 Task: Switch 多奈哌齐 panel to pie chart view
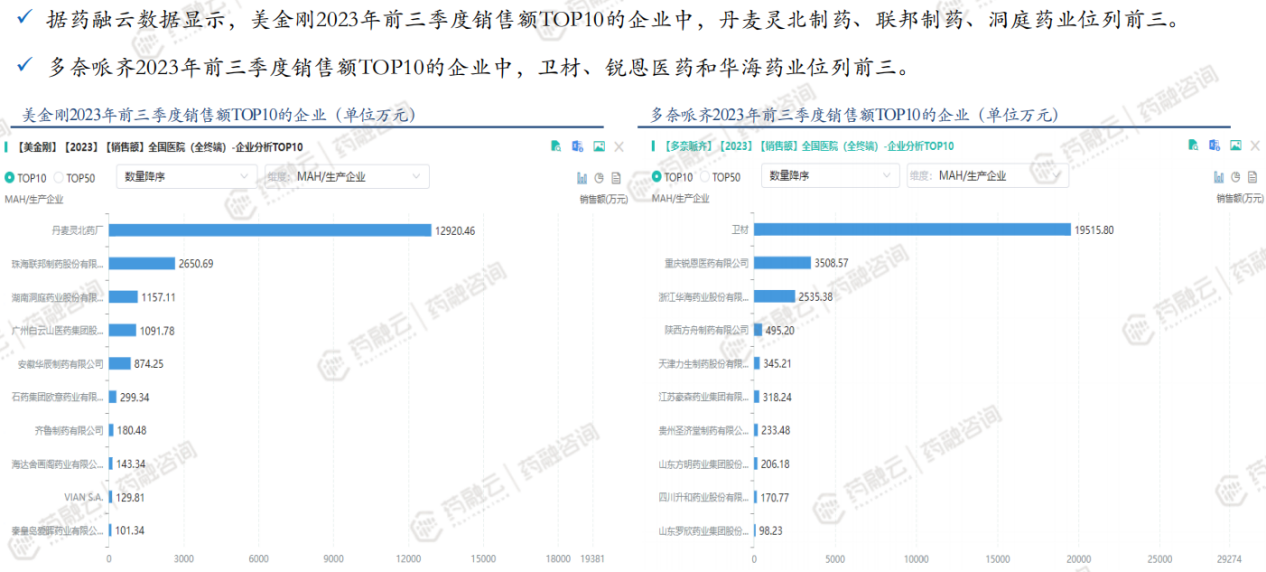pyautogui.click(x=1236, y=177)
